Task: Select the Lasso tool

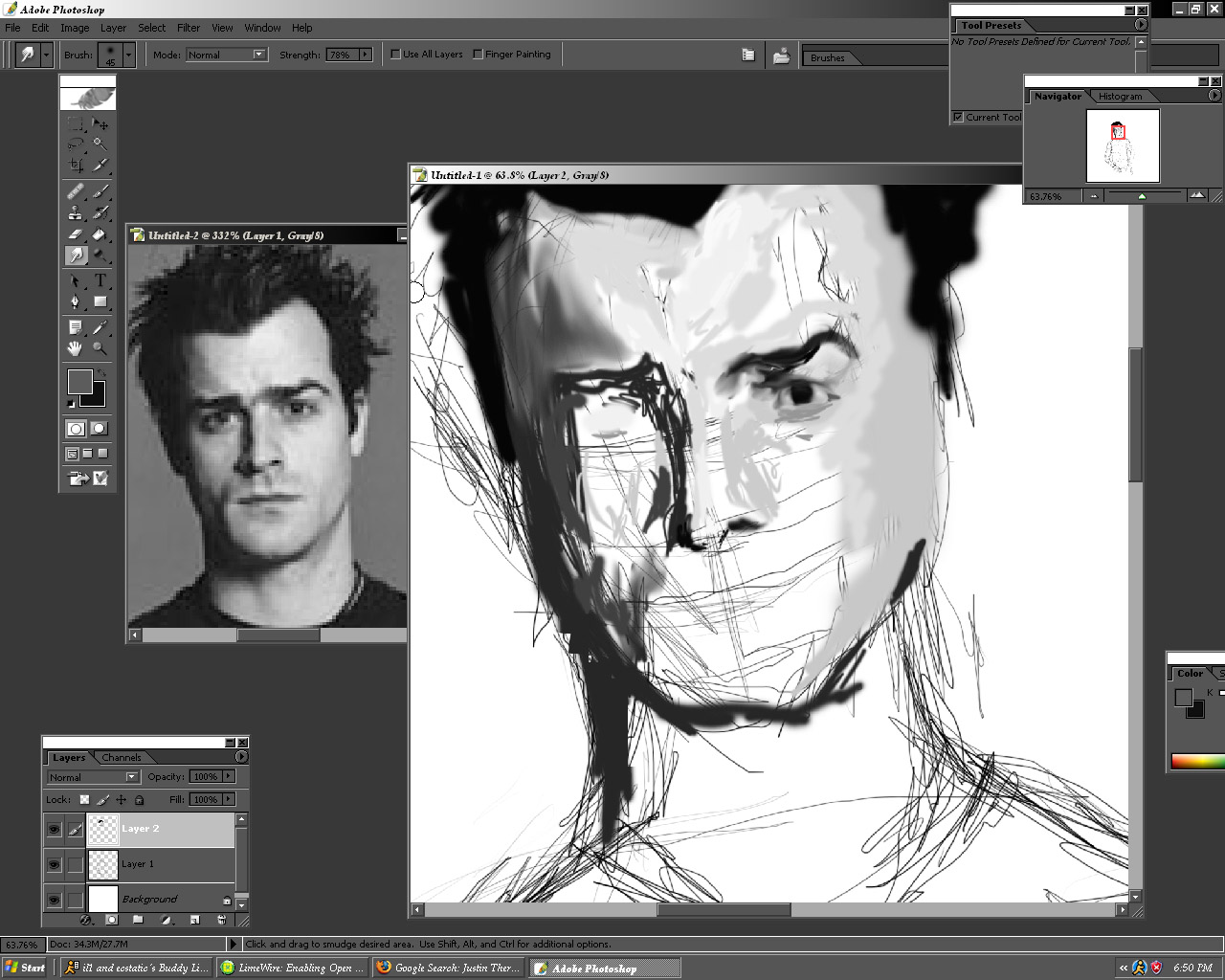Action: [x=76, y=145]
